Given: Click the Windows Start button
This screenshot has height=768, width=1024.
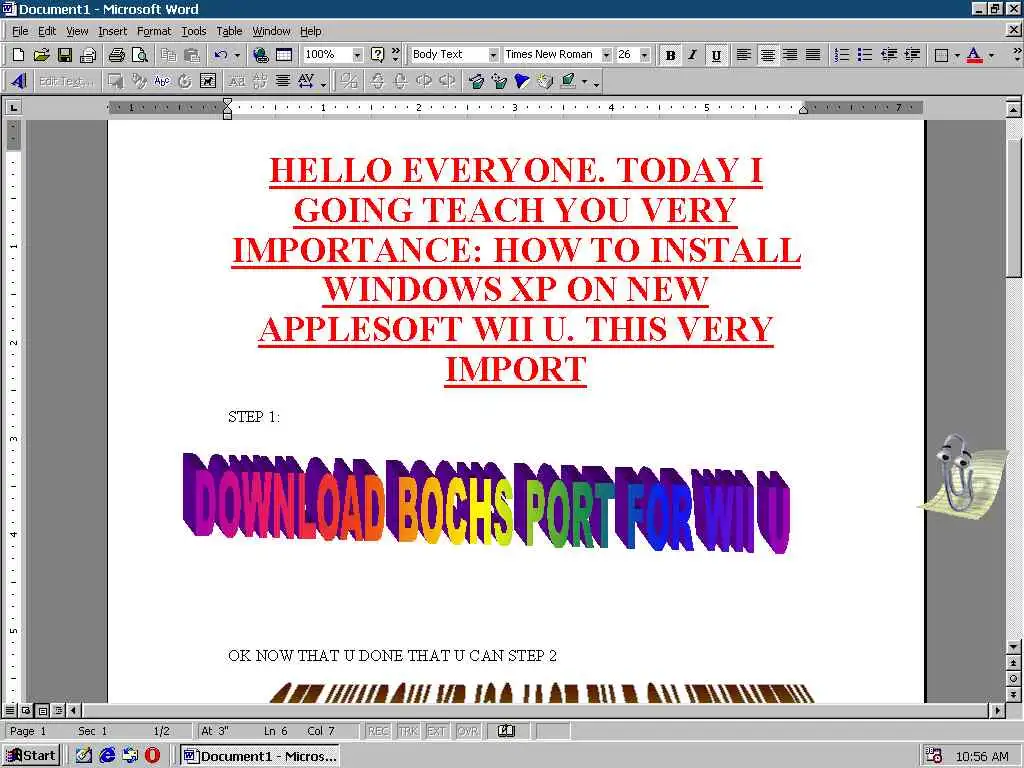Looking at the screenshot, I should coord(31,756).
